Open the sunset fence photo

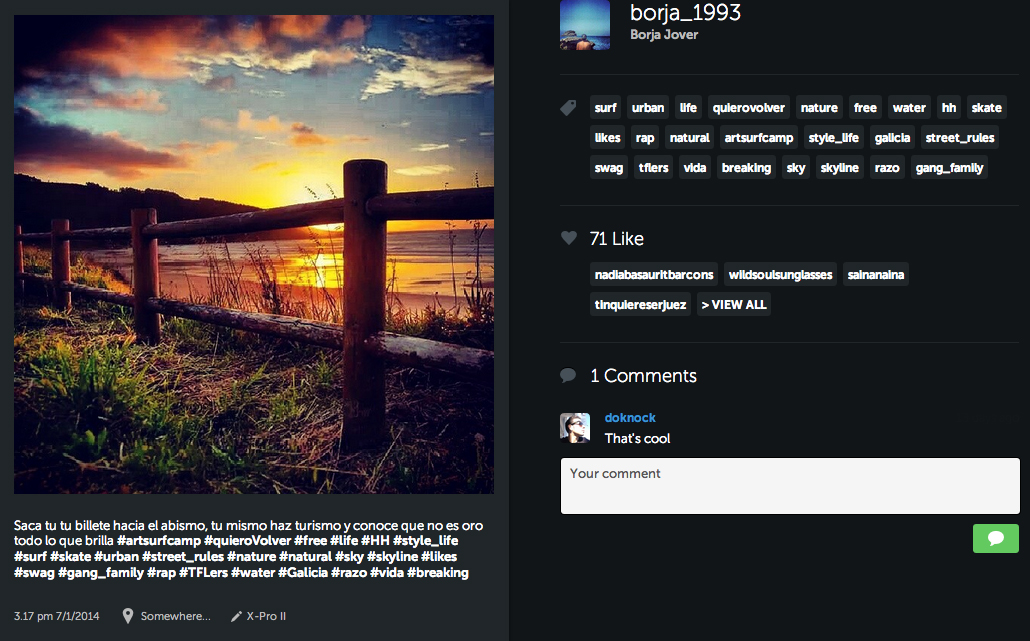pos(254,254)
